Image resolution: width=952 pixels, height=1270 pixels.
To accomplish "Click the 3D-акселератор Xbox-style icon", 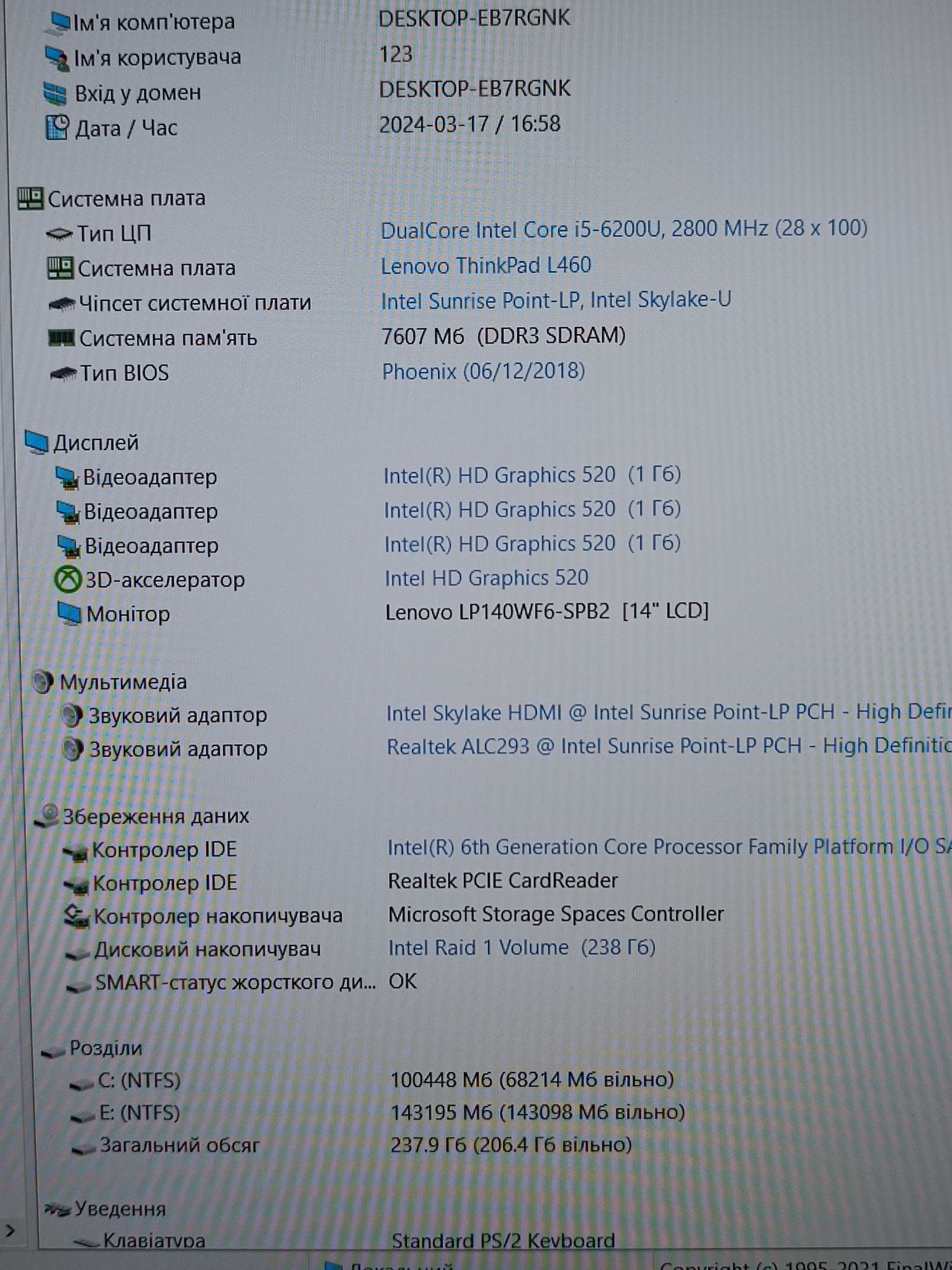I will [x=68, y=580].
